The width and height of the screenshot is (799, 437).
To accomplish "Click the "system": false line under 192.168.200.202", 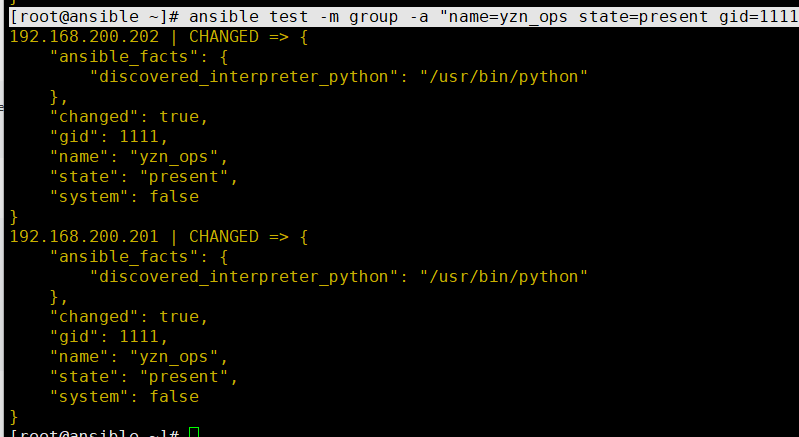I will [124, 197].
